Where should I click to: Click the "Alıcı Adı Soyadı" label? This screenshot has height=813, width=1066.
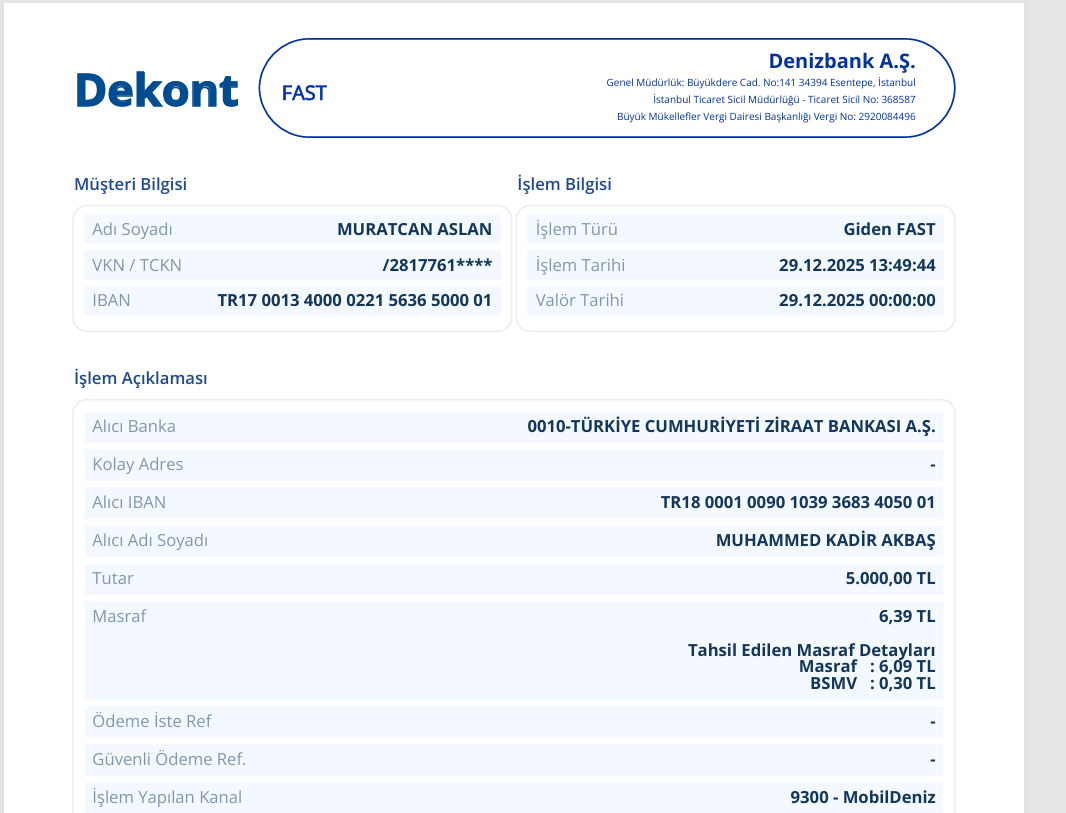click(x=150, y=540)
